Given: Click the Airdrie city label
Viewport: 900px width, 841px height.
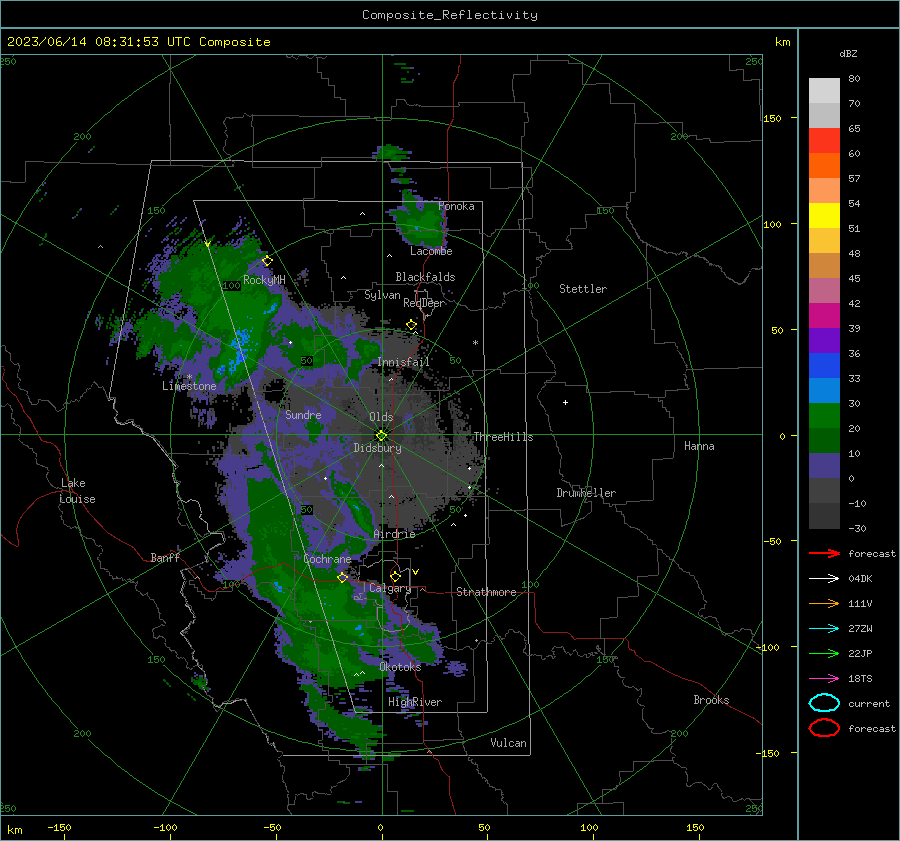Looking at the screenshot, I should (x=394, y=534).
